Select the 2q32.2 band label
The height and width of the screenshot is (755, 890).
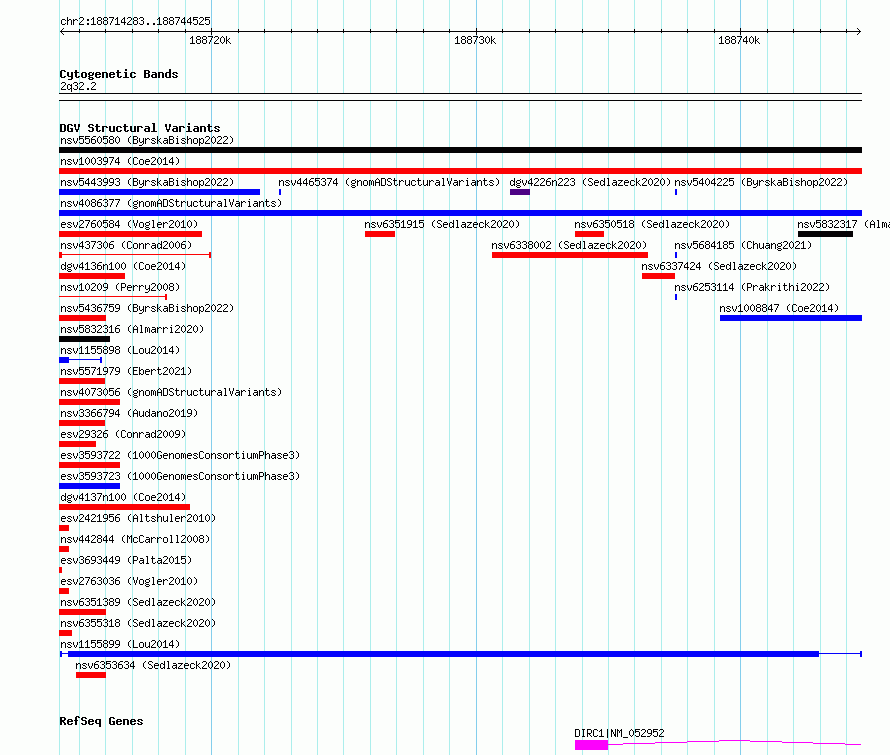78,86
